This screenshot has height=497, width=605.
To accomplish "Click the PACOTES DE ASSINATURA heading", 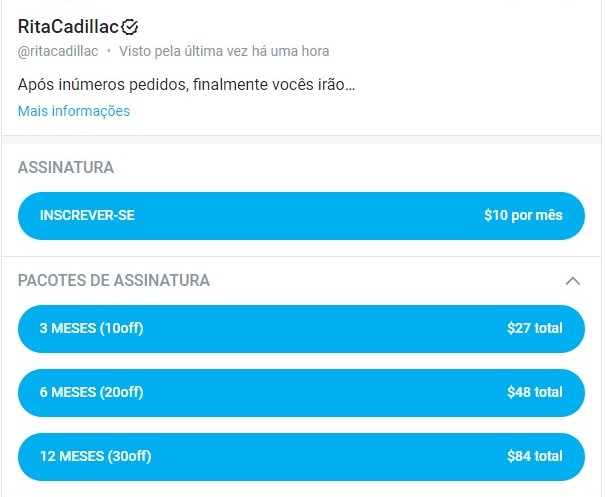I will (114, 281).
